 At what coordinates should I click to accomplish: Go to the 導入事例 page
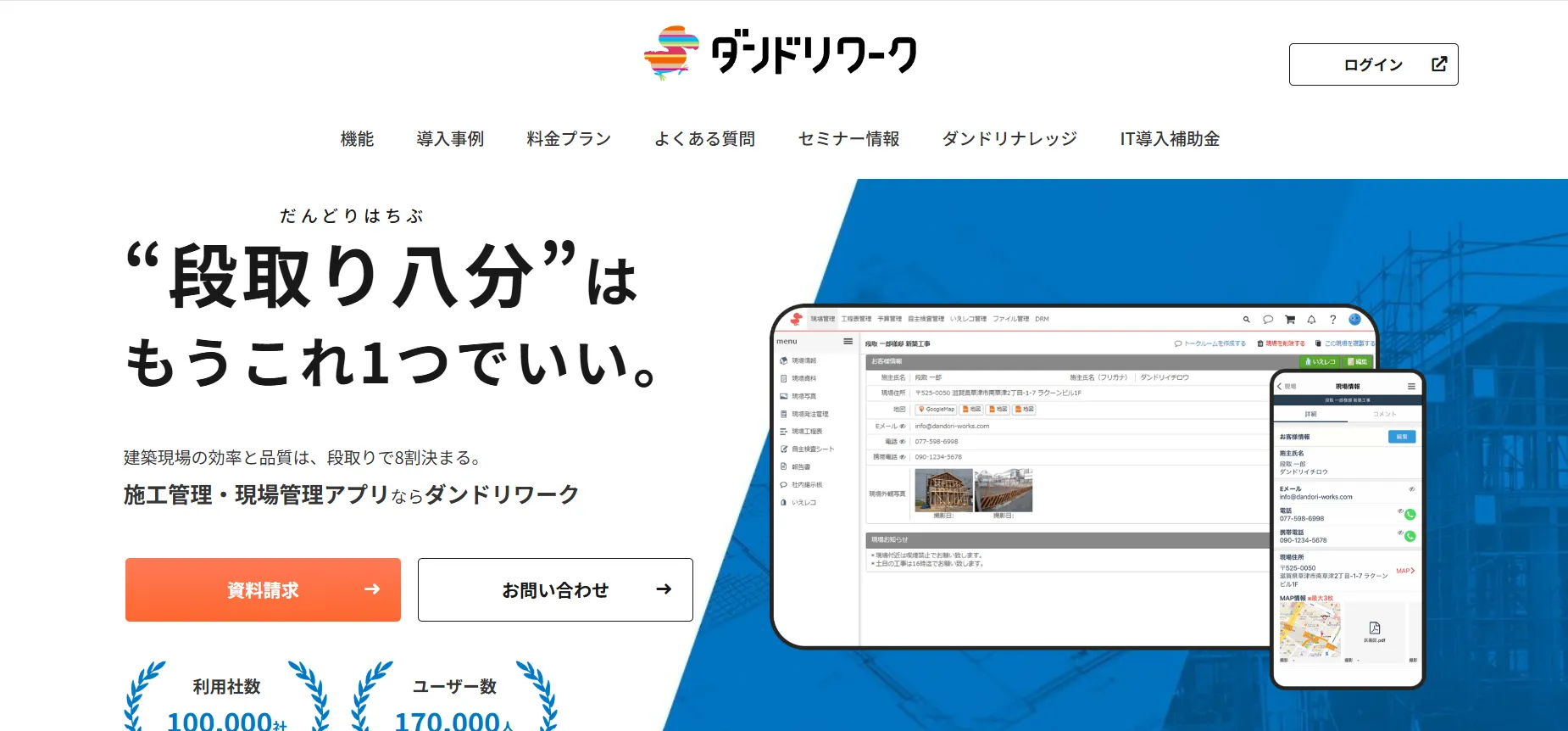coord(450,139)
